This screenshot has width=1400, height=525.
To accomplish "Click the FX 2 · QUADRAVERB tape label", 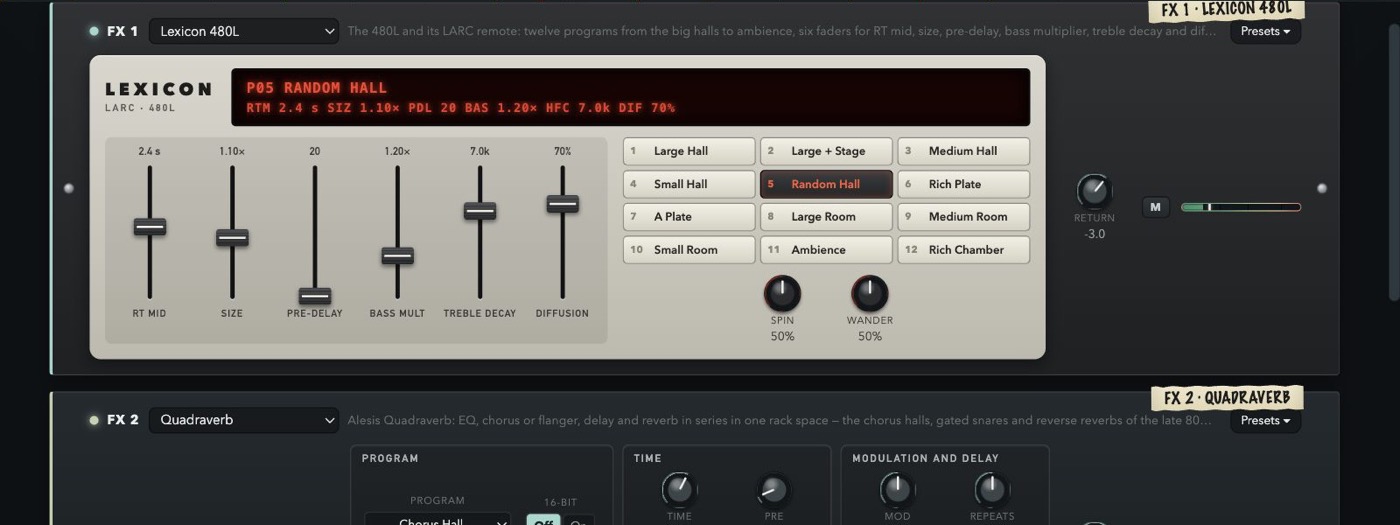I will (x=1227, y=398).
